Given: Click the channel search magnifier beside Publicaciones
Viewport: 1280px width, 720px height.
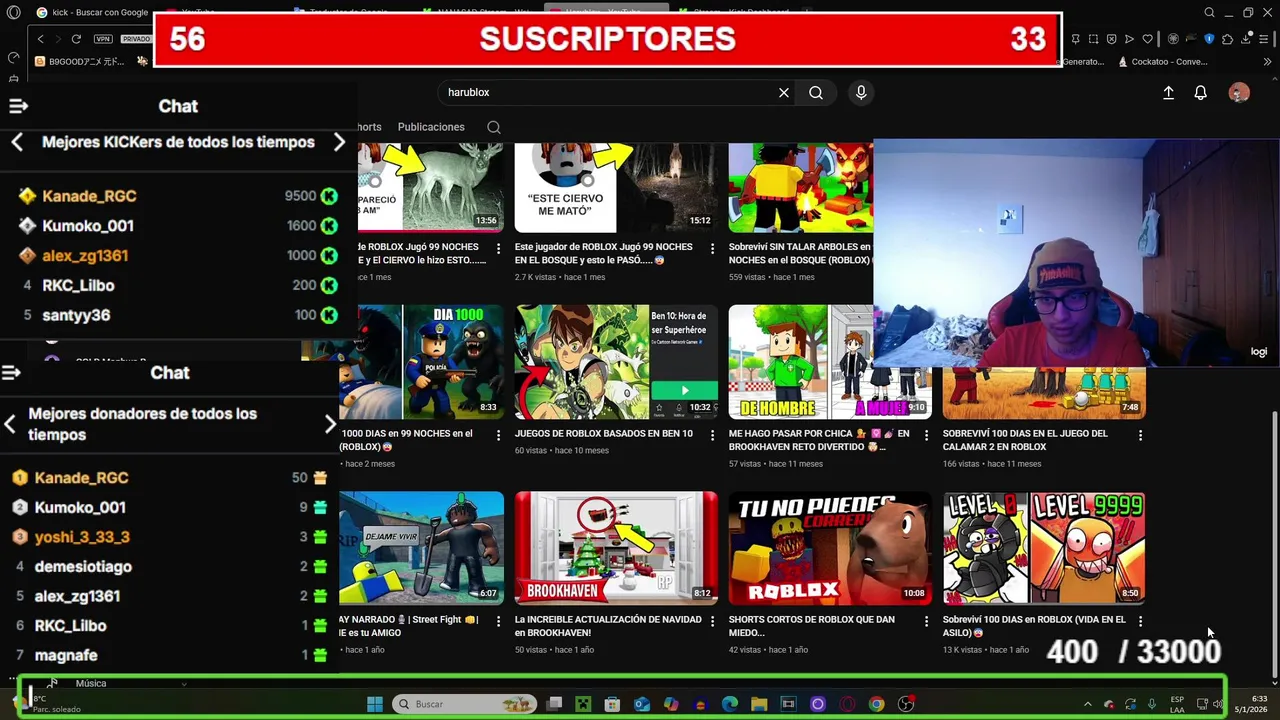Looking at the screenshot, I should pyautogui.click(x=493, y=127).
